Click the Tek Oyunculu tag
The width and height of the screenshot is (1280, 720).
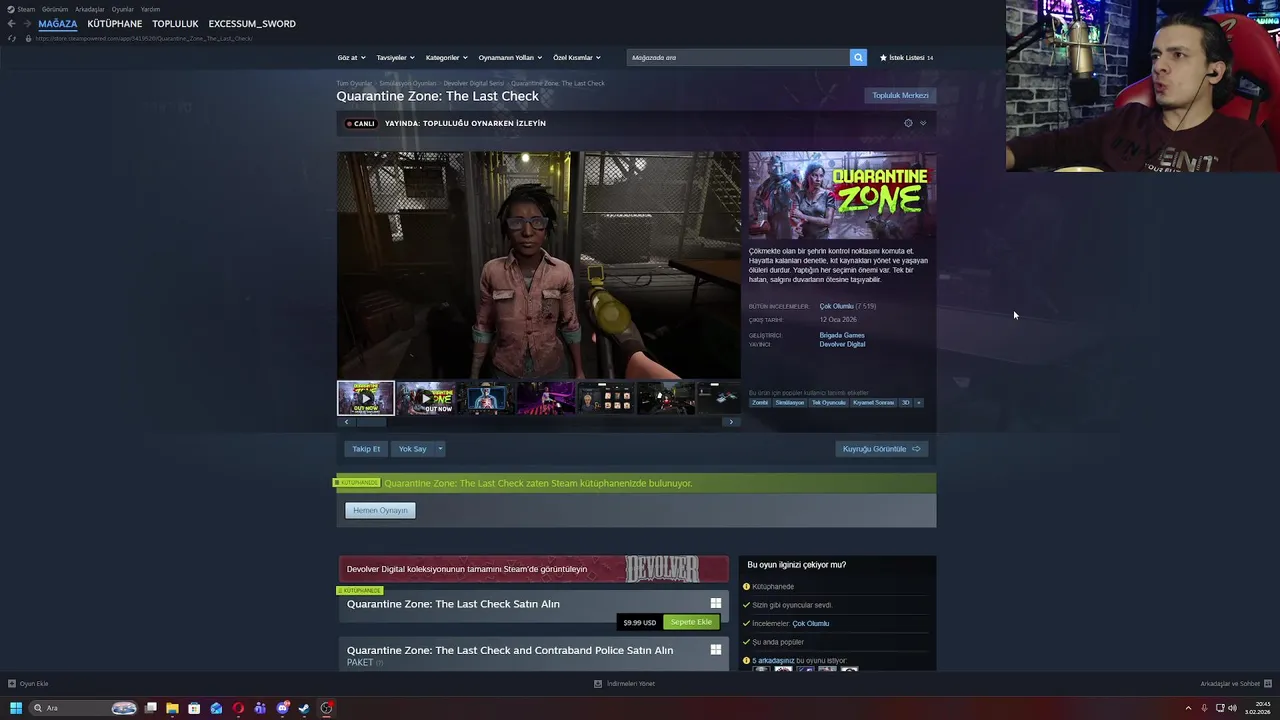click(x=828, y=403)
